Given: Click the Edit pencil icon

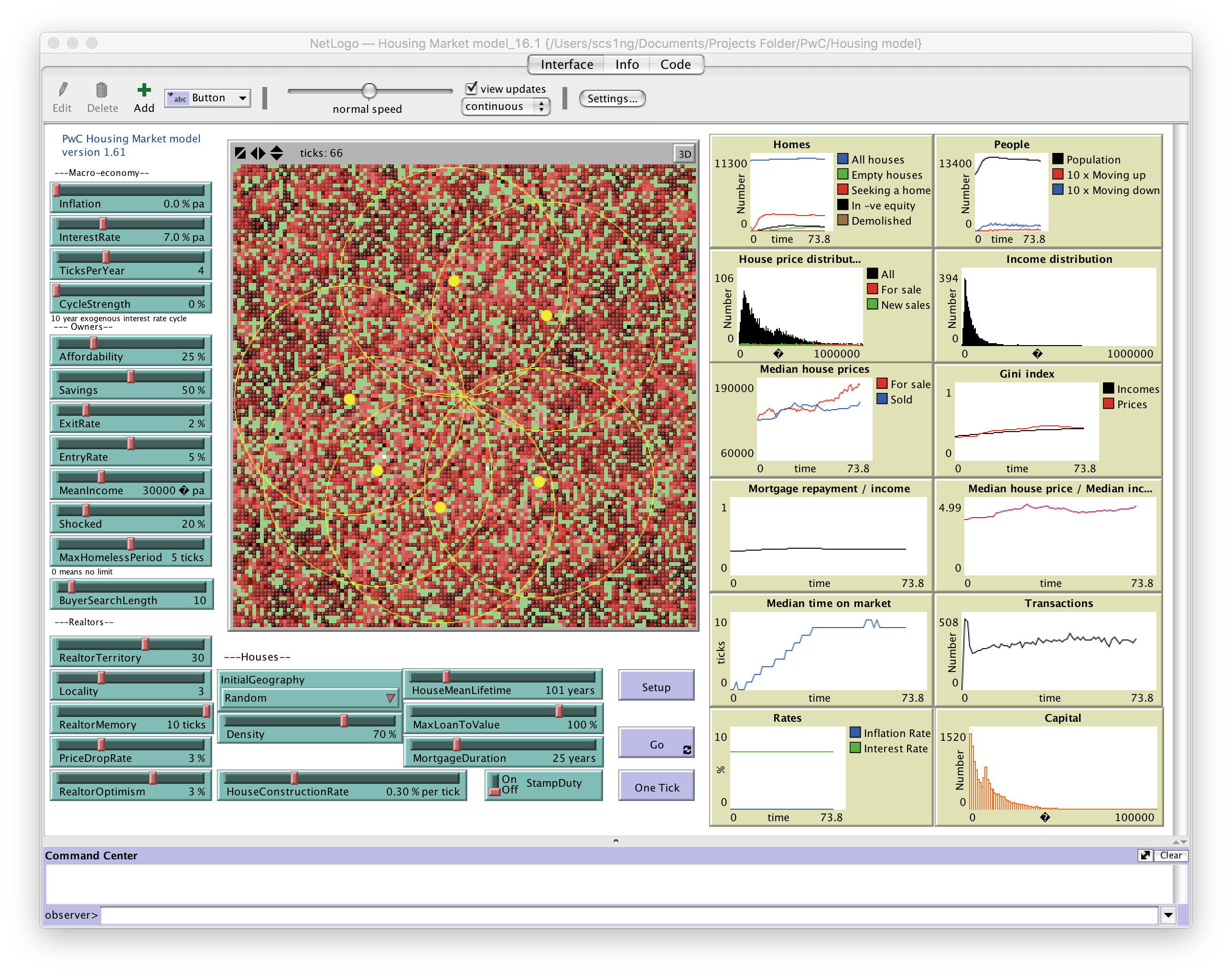Looking at the screenshot, I should pyautogui.click(x=63, y=90).
